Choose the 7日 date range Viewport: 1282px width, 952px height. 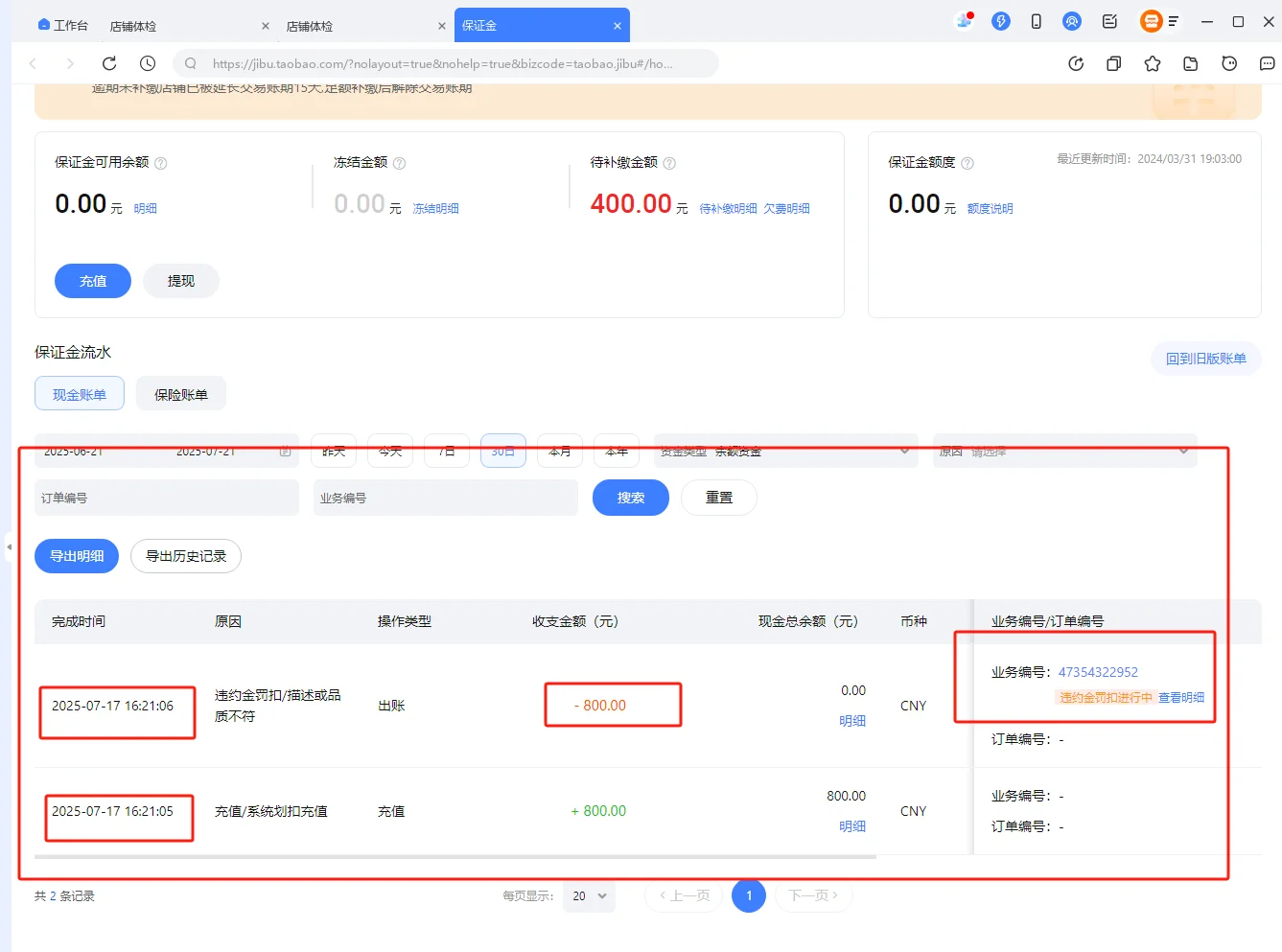pyautogui.click(x=447, y=451)
